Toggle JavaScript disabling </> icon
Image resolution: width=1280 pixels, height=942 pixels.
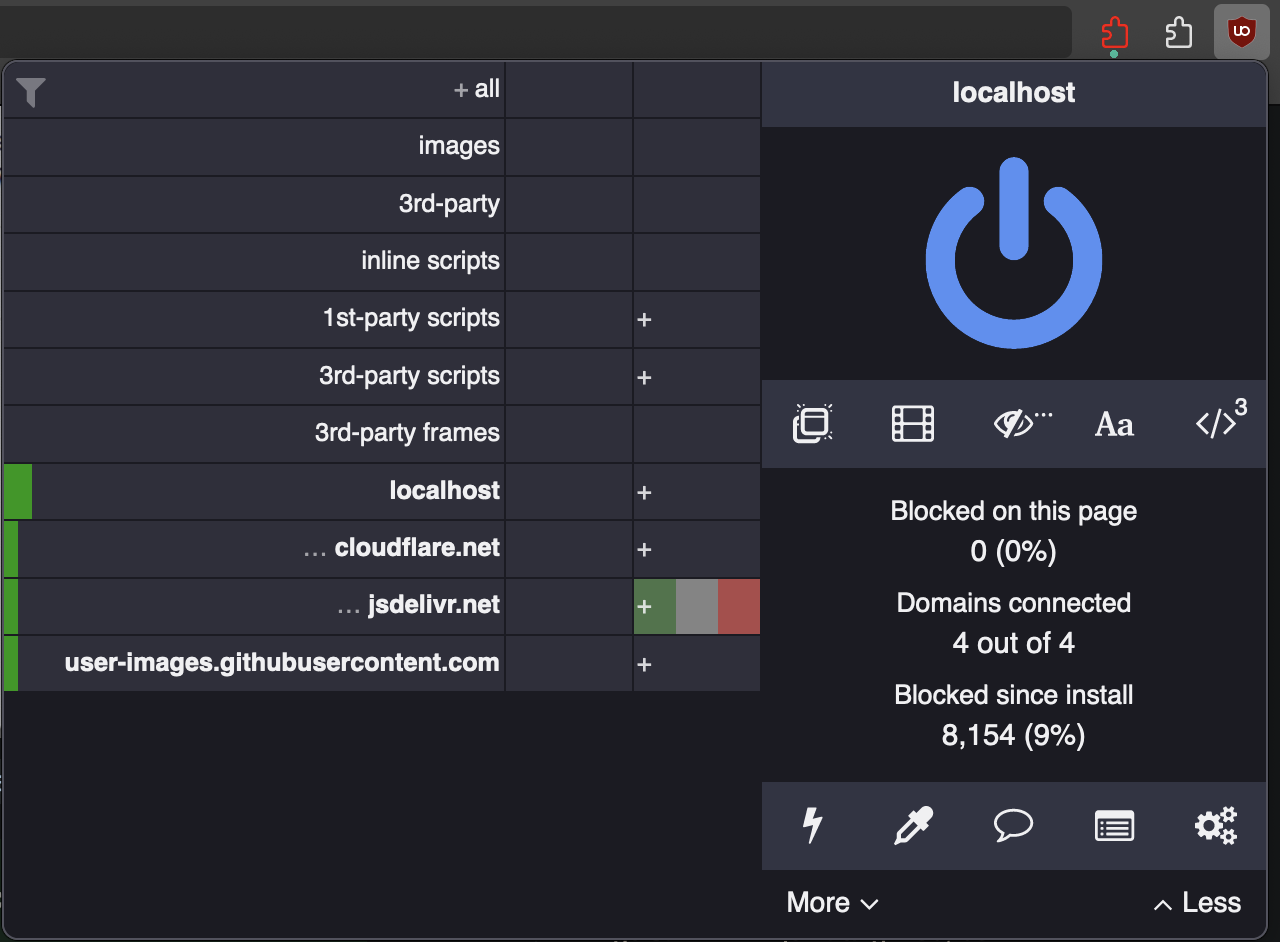pyautogui.click(x=1217, y=424)
